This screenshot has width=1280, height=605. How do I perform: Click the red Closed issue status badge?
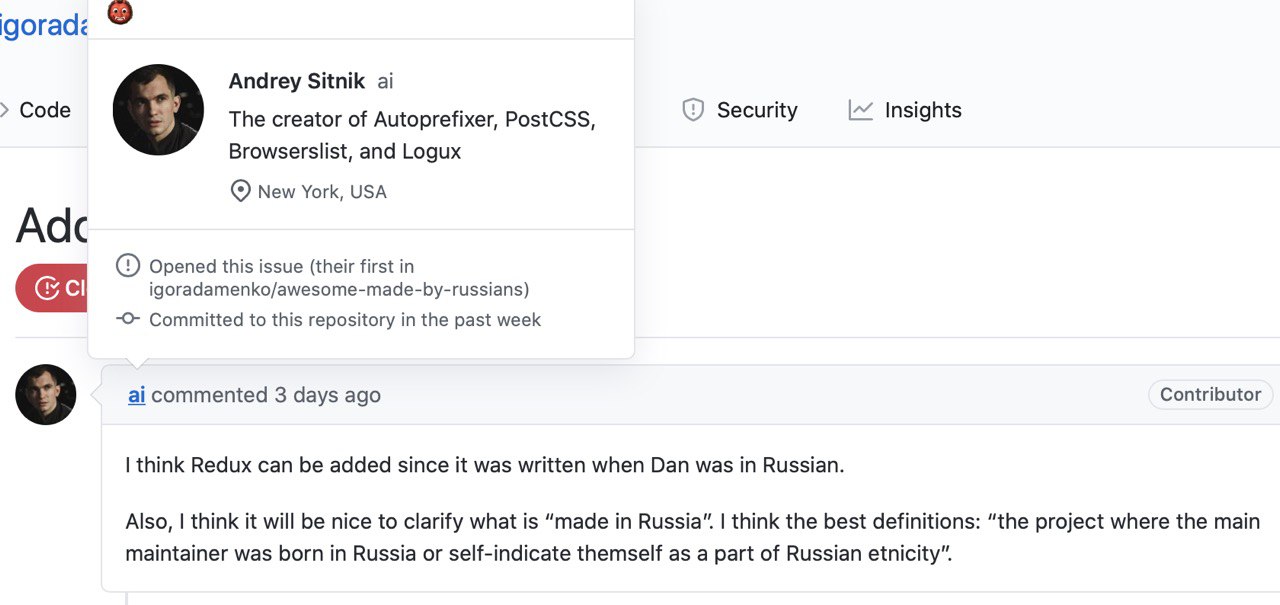coord(52,288)
